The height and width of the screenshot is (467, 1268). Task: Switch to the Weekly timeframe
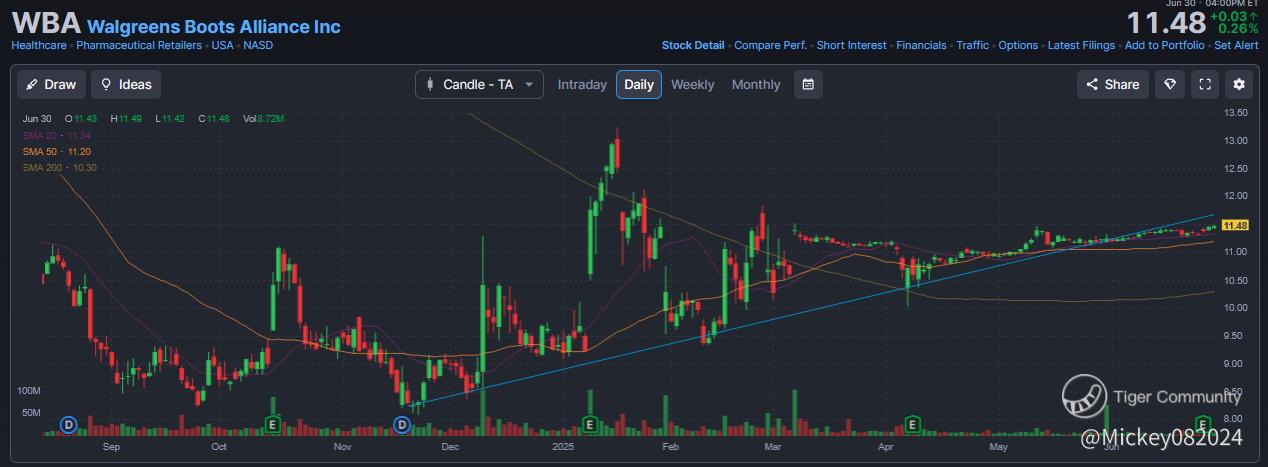click(x=693, y=84)
